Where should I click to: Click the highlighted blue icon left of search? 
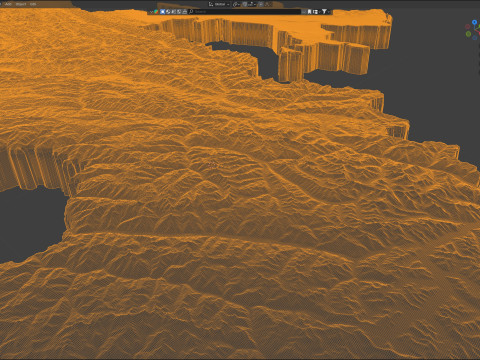[x=163, y=12]
